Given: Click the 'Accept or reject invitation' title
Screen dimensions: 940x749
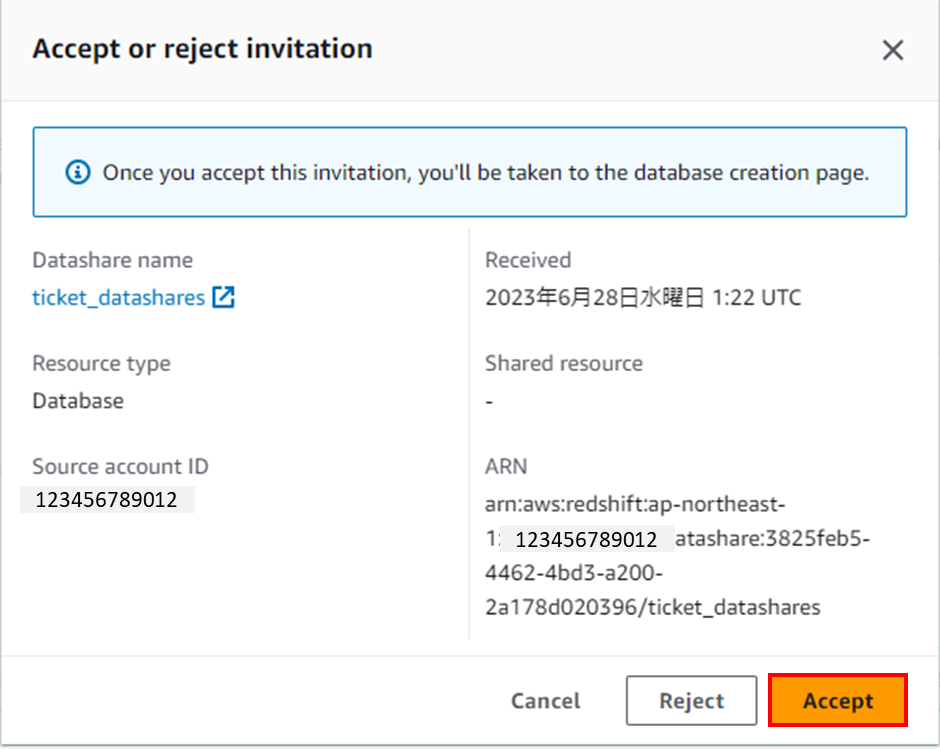Looking at the screenshot, I should (x=202, y=49).
